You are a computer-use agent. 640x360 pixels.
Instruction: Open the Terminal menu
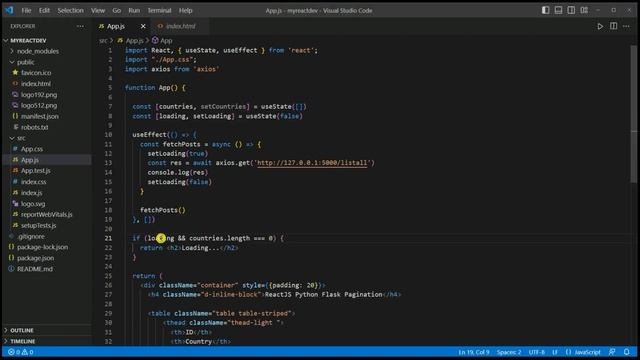[159, 11]
